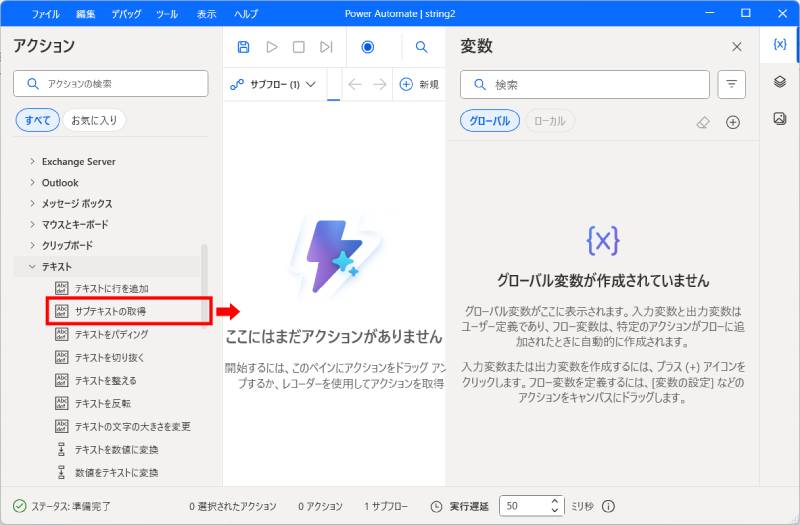Expand the クリップボード group
This screenshot has width=800, height=525.
click(x=32, y=245)
